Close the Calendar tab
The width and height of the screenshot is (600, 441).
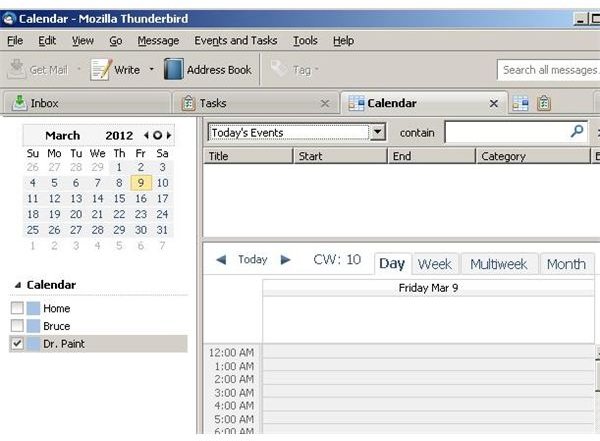494,103
